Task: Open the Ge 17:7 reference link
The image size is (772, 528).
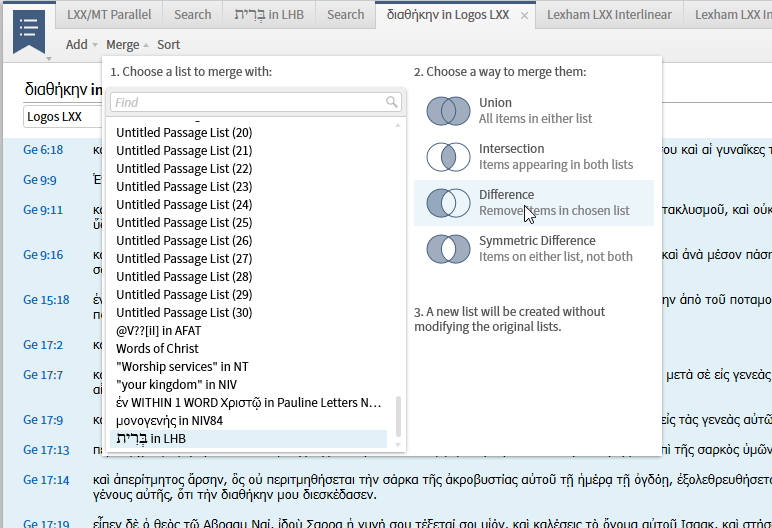Action: pyautogui.click(x=43, y=375)
